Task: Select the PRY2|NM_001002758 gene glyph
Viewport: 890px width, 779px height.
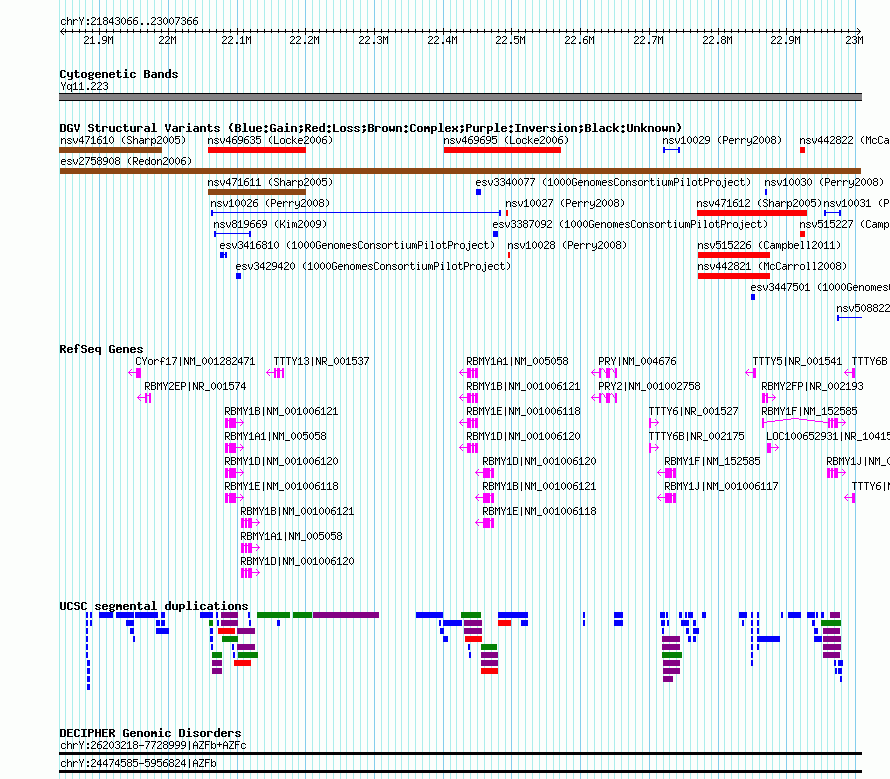Action: pyautogui.click(x=604, y=398)
